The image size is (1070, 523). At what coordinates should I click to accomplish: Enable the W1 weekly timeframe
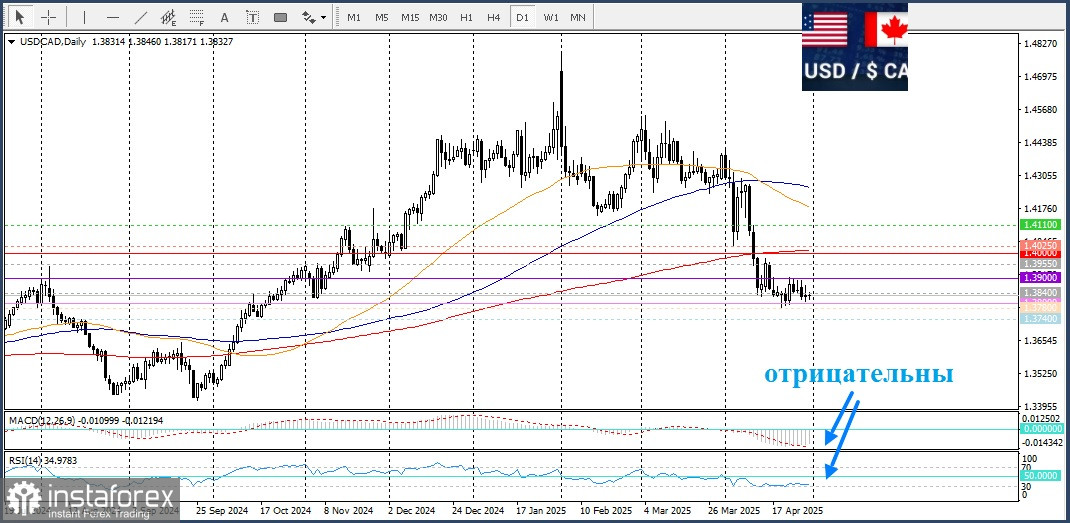point(551,17)
